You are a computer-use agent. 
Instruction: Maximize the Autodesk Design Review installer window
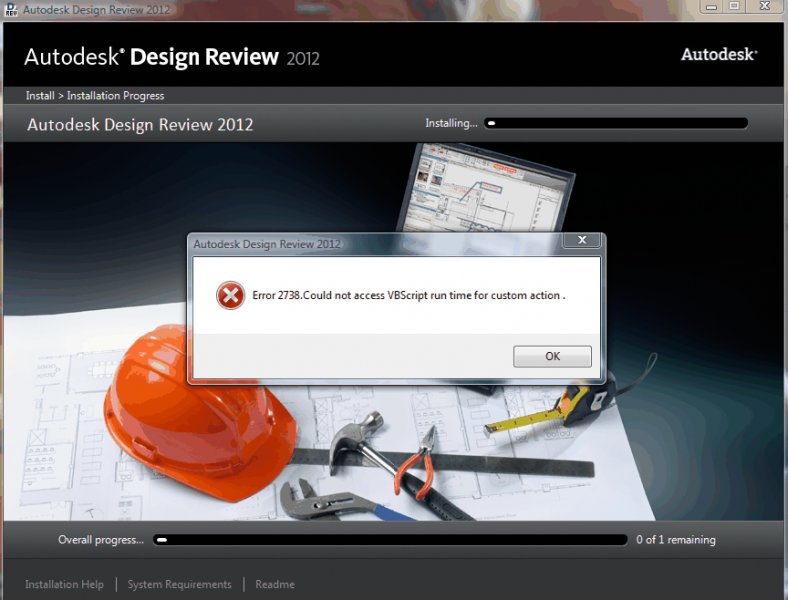(x=734, y=7)
